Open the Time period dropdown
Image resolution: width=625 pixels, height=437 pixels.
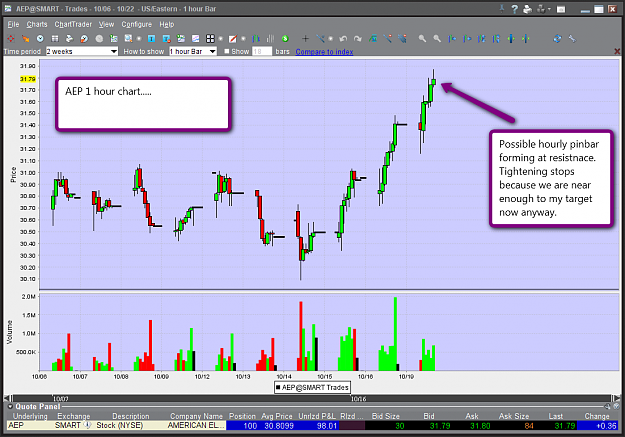[x=82, y=51]
